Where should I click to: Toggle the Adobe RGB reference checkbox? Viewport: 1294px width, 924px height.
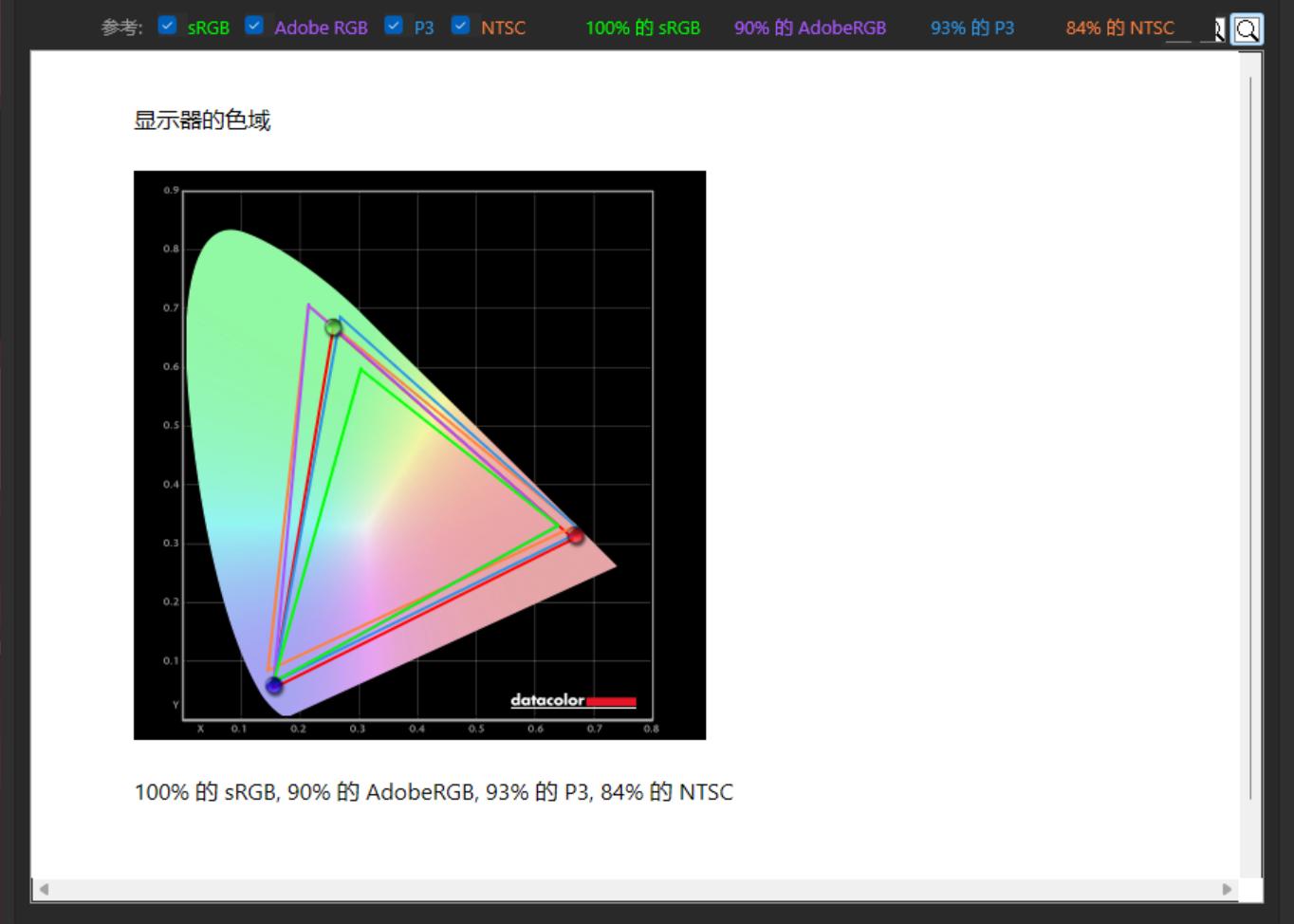254,27
